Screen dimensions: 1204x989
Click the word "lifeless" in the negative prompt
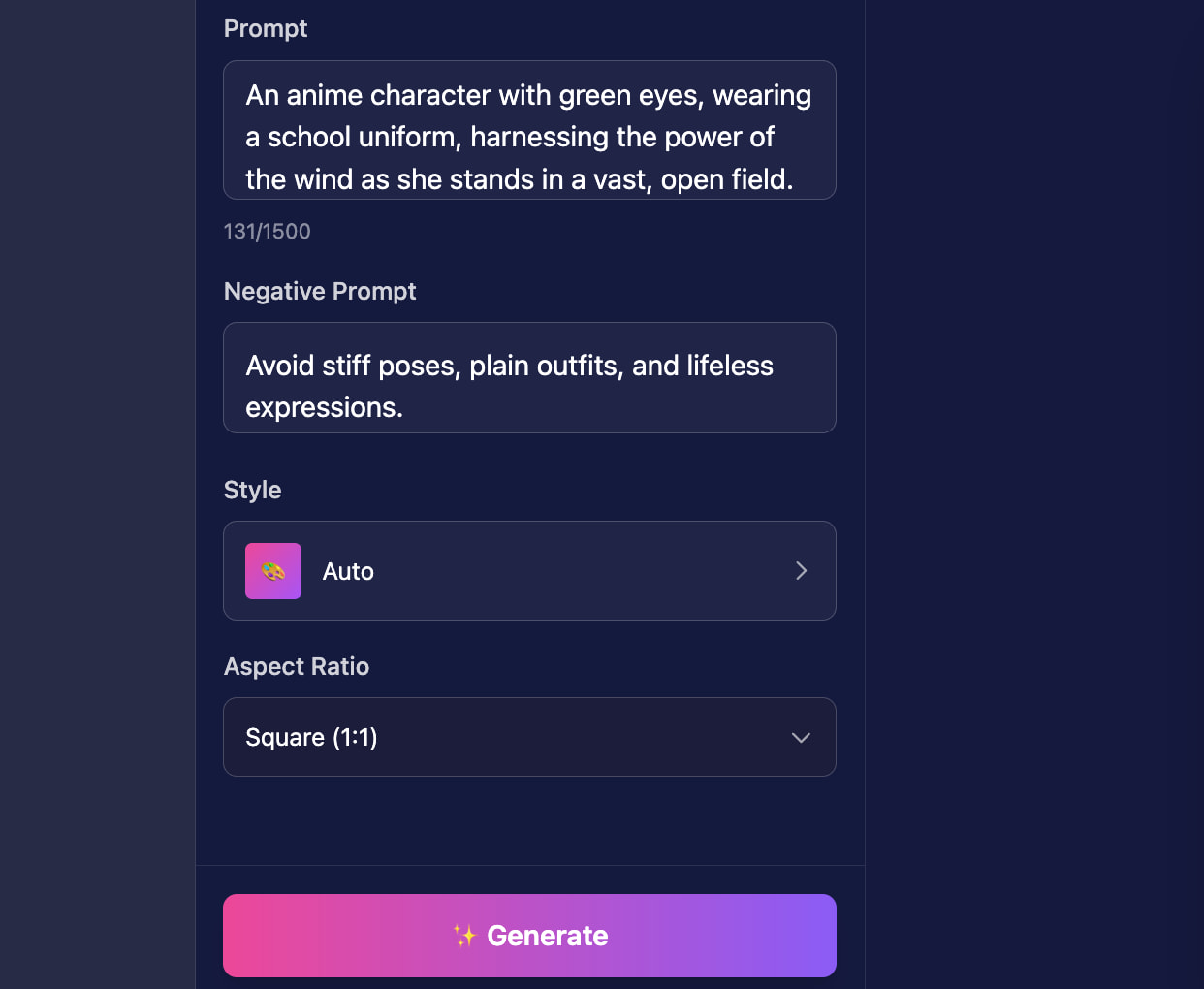coord(730,366)
